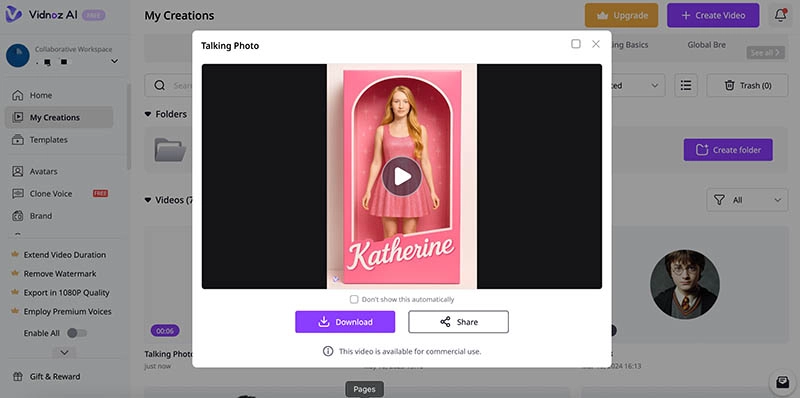Click the Home house icon

point(17,95)
